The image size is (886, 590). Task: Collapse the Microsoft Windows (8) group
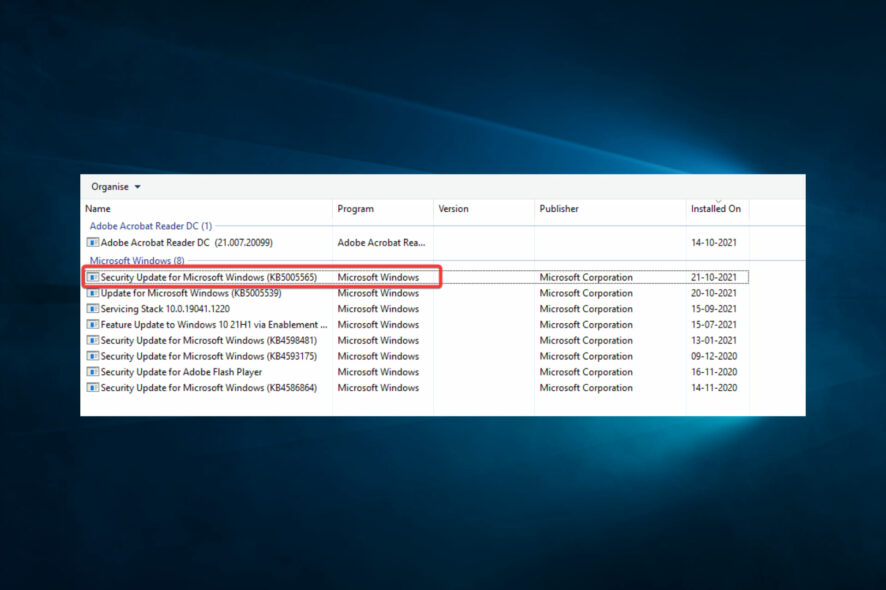pos(137,261)
